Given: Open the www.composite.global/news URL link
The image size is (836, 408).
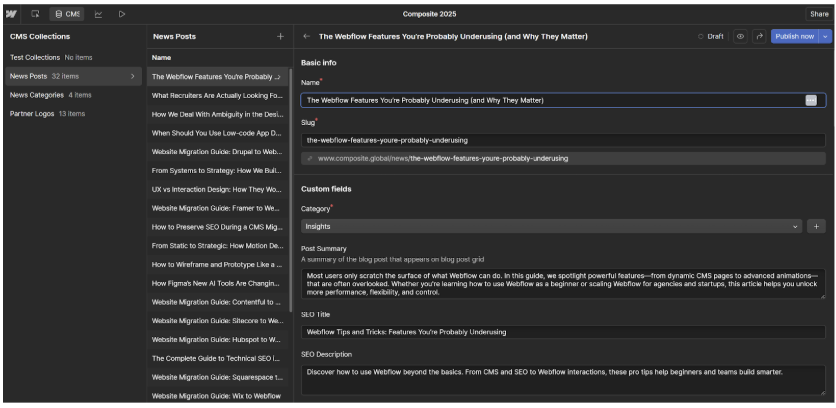Looking at the screenshot, I should [x=443, y=158].
